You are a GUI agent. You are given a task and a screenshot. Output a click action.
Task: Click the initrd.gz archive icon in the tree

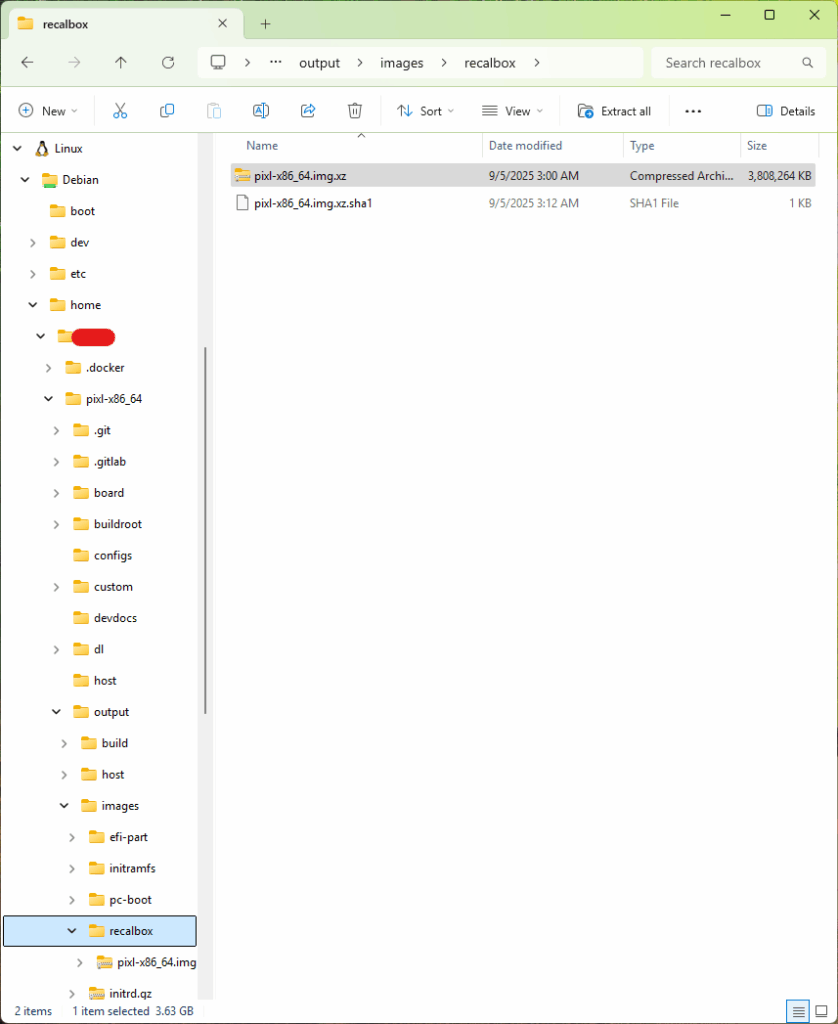coord(97,993)
